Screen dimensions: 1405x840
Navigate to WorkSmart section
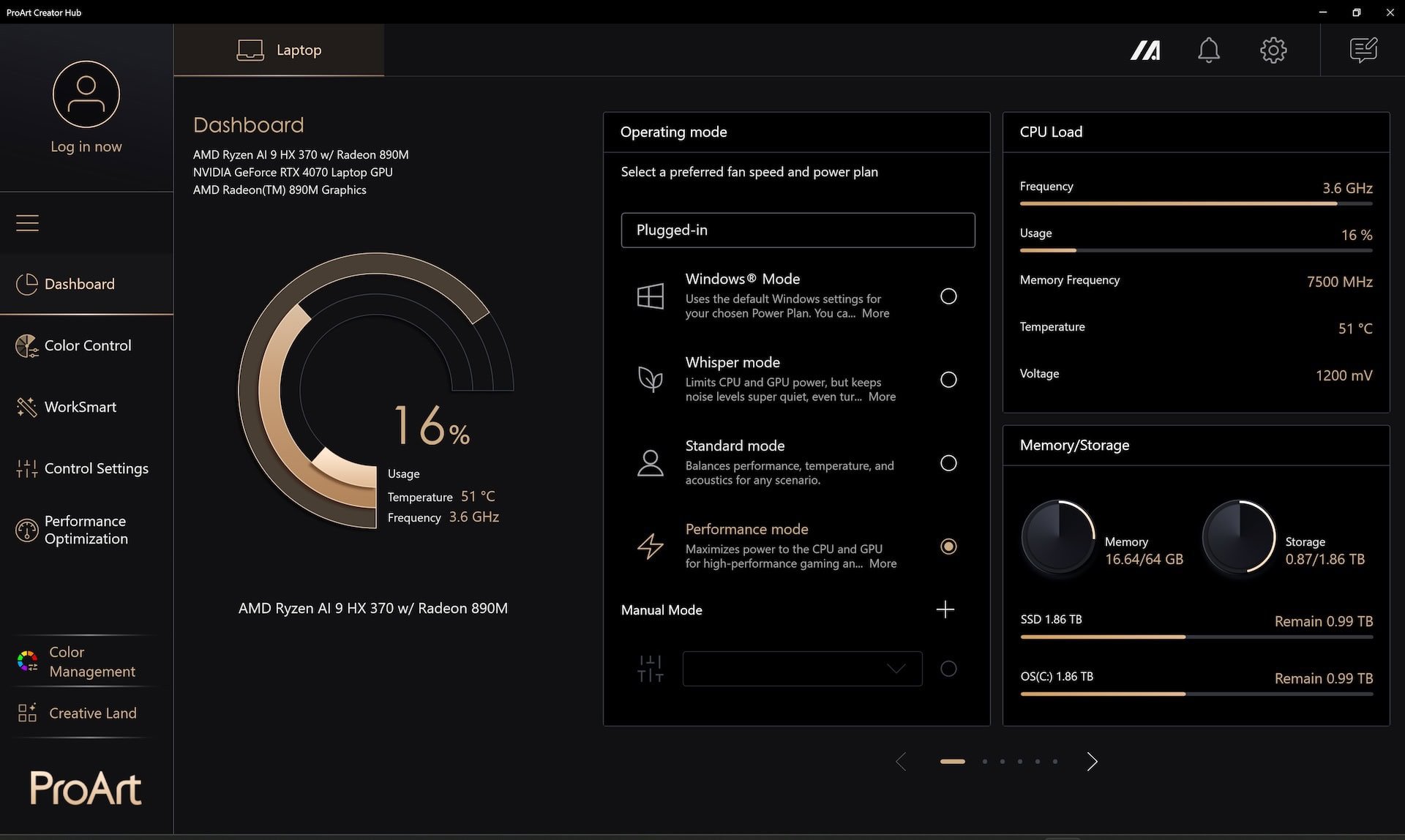[80, 406]
